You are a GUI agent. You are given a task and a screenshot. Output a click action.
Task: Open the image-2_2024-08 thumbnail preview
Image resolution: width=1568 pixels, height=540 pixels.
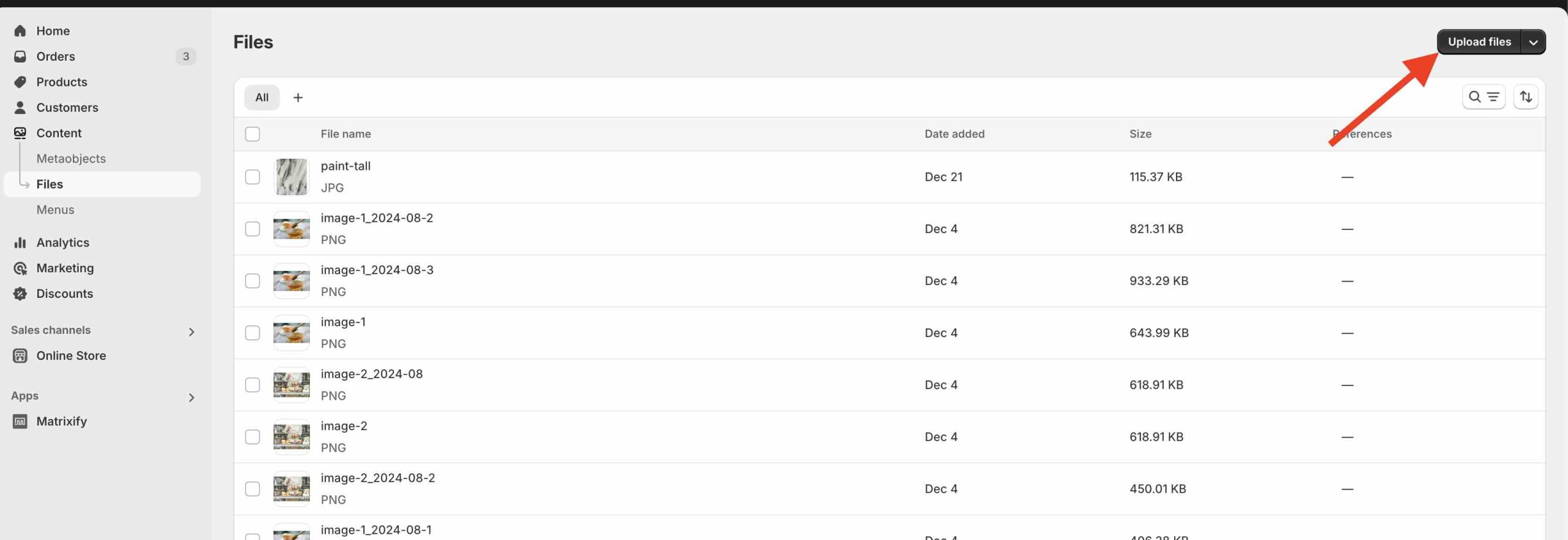coord(292,385)
